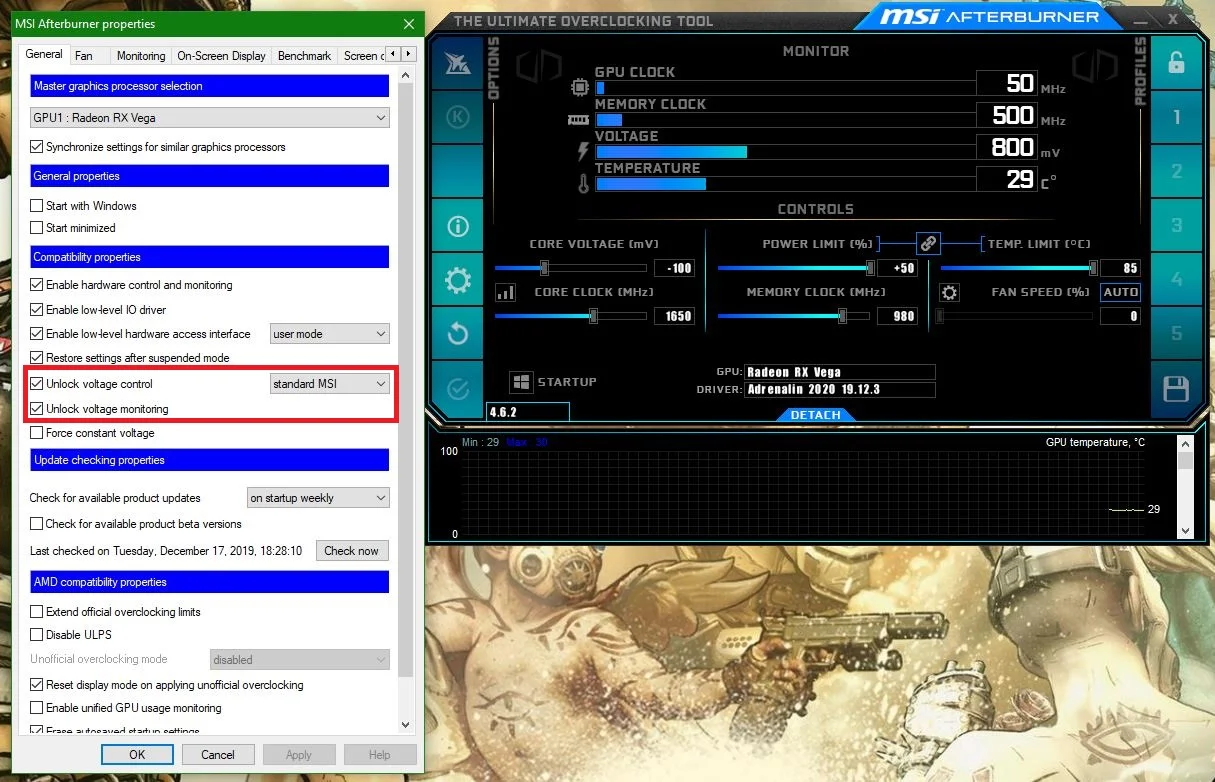1215x782 pixels.
Task: Enable Disable ULPS checkbox
Action: pos(37,635)
